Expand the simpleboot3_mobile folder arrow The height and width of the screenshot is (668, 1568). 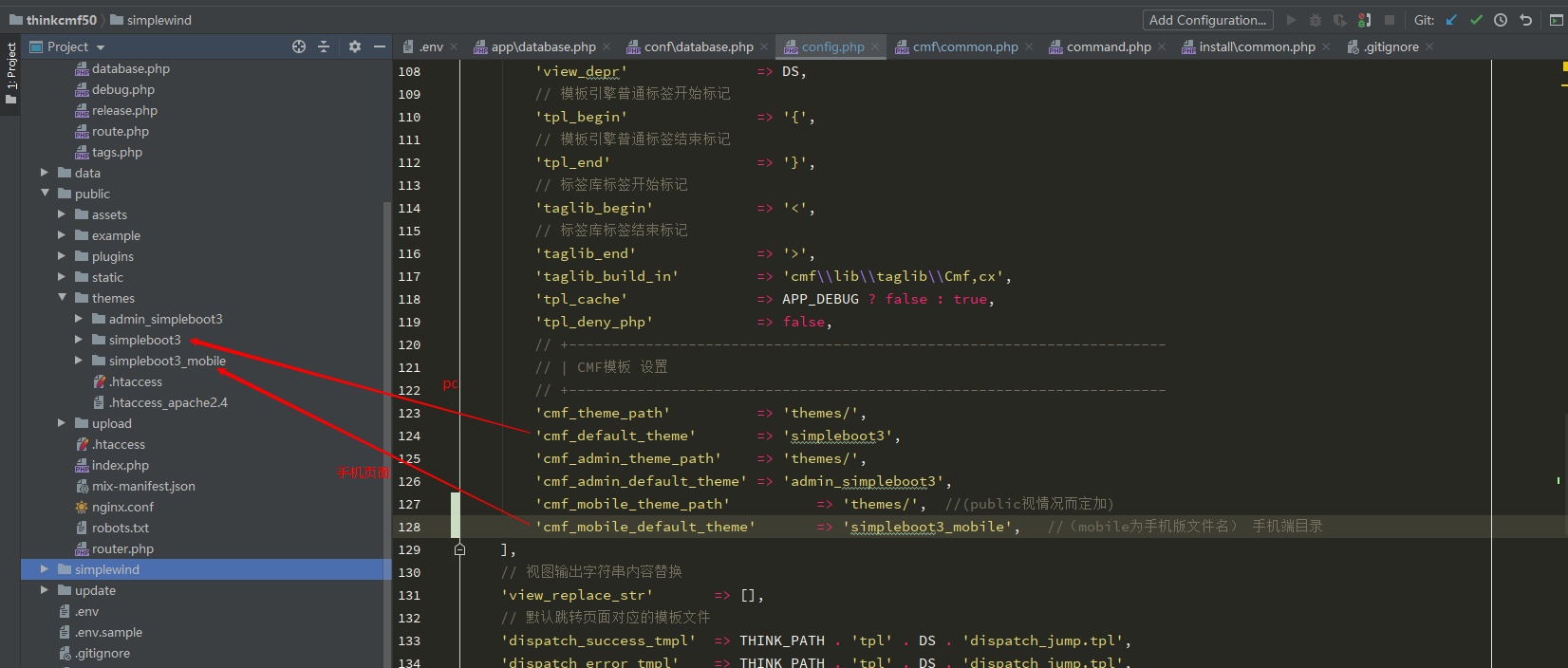coord(79,361)
